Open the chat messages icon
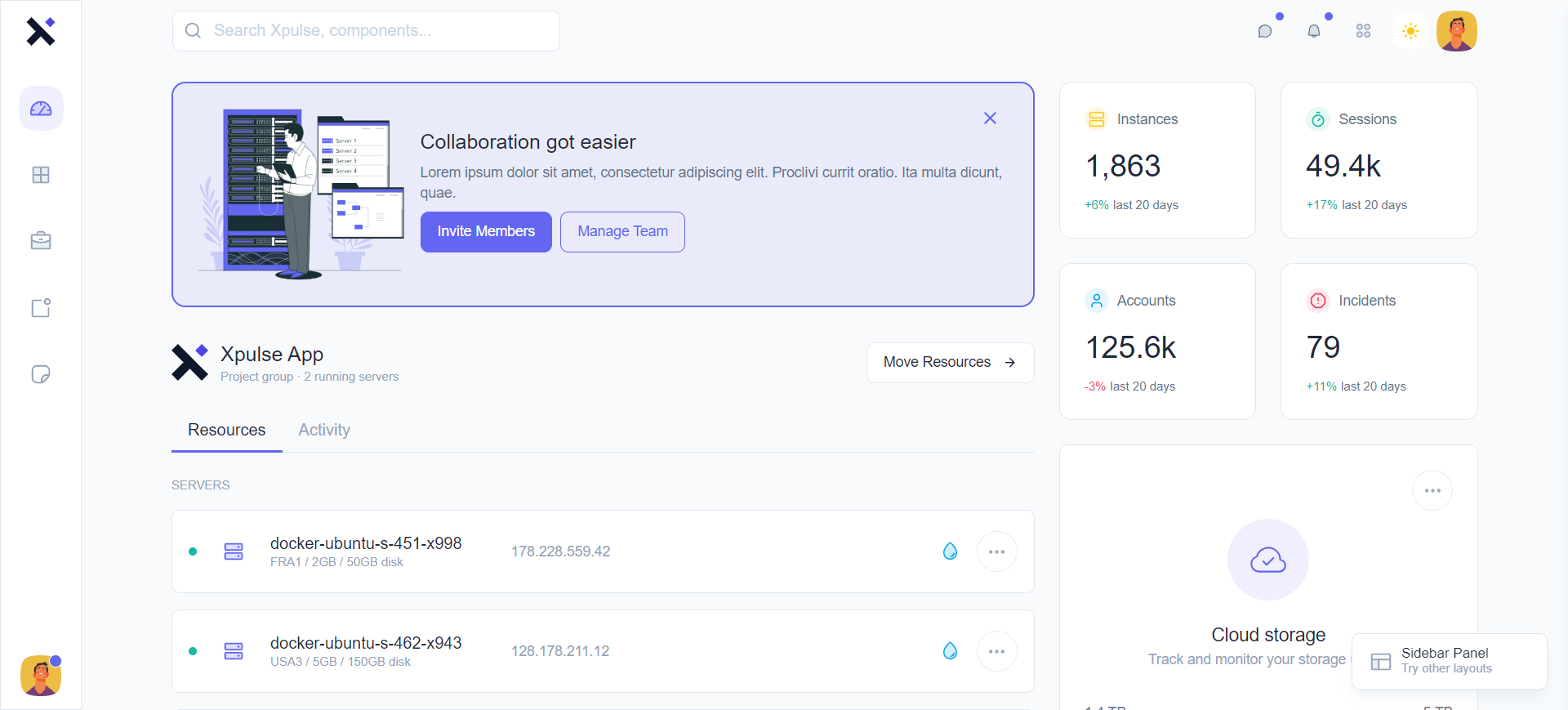 1265,31
